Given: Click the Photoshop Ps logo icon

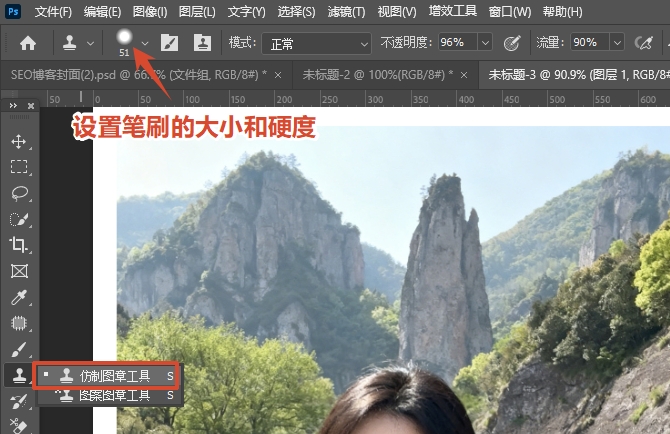Looking at the screenshot, I should [x=13, y=11].
